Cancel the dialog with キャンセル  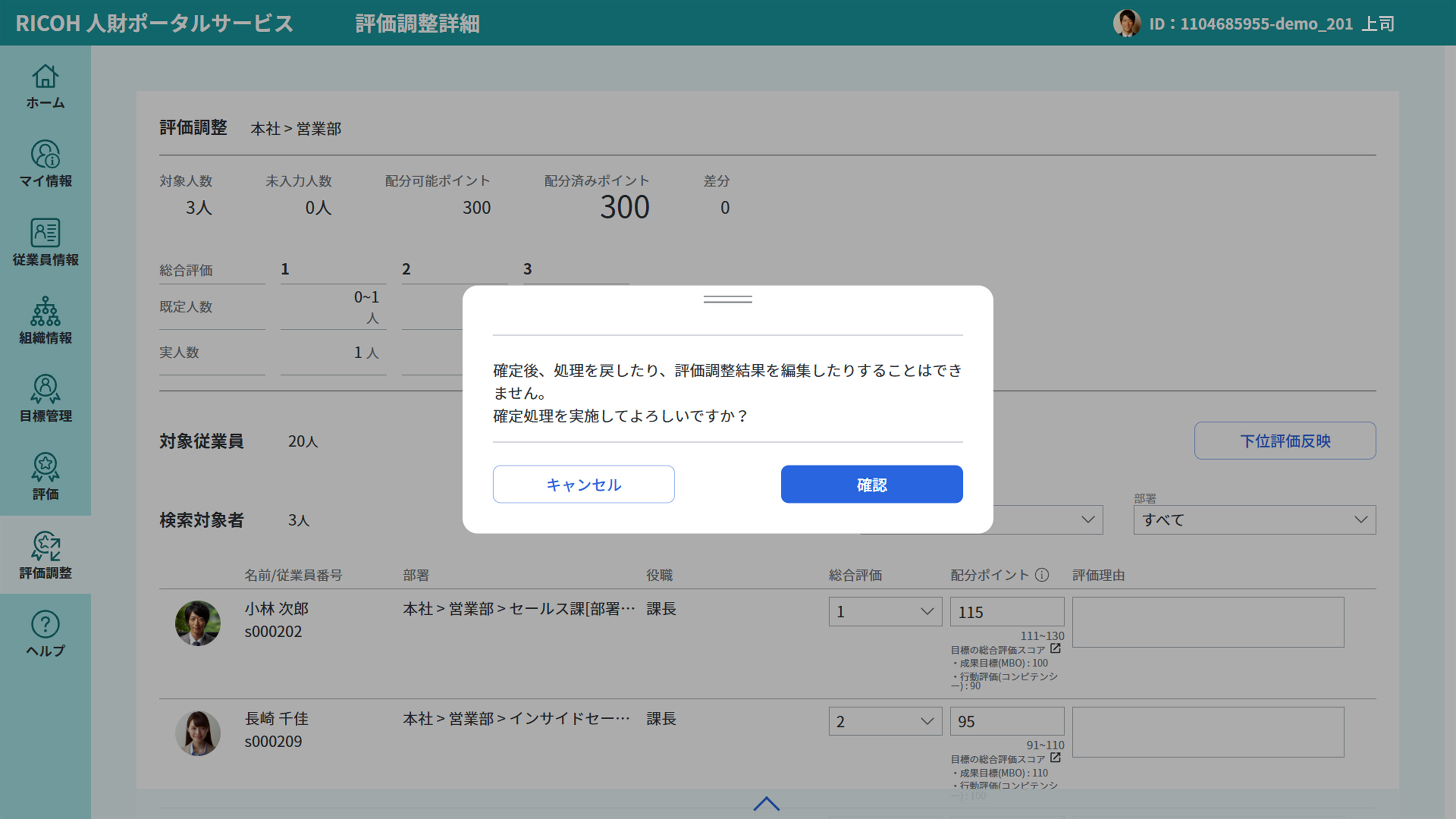pos(583,484)
